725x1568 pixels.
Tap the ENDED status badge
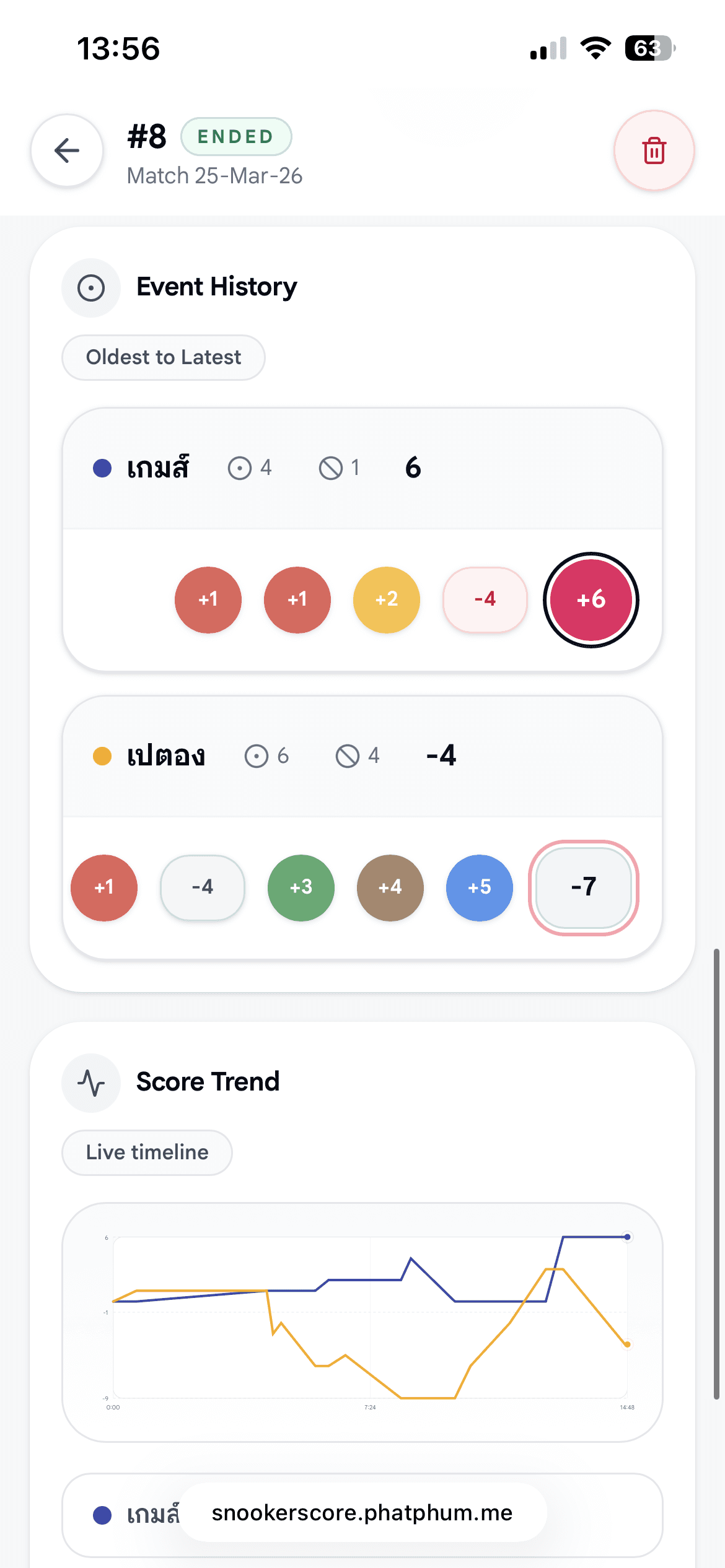point(236,136)
